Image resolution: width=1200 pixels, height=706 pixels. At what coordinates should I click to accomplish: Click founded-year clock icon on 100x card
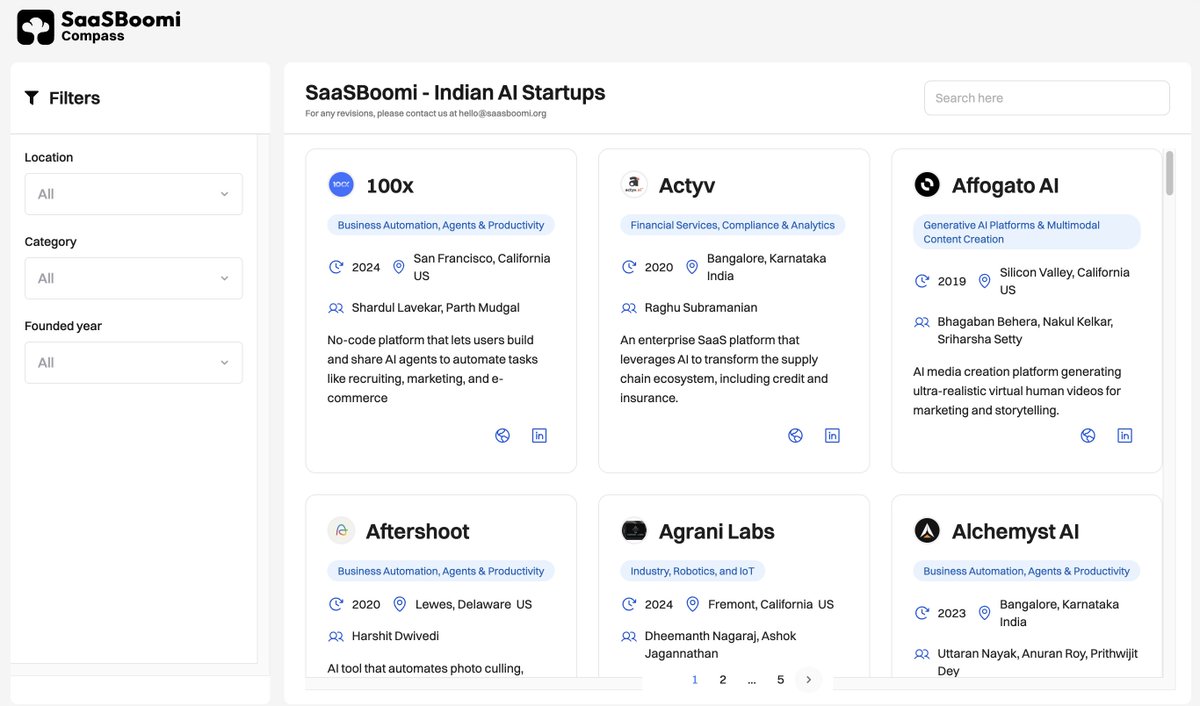tap(336, 267)
